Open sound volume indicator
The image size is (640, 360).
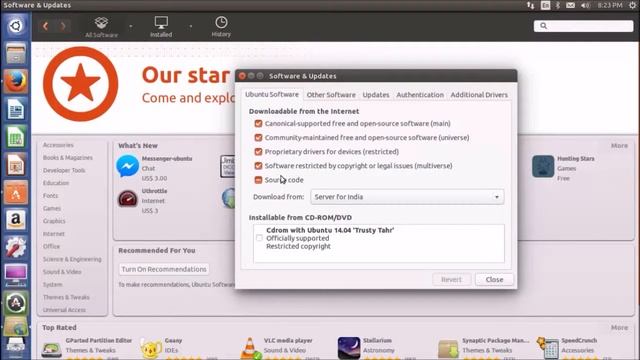point(585,5)
